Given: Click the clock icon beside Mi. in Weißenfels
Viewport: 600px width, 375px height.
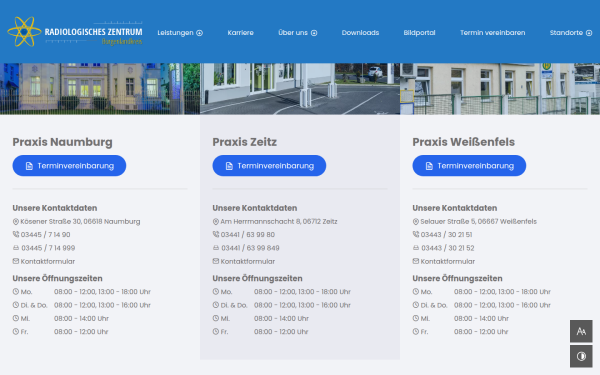Looking at the screenshot, I should (x=416, y=318).
